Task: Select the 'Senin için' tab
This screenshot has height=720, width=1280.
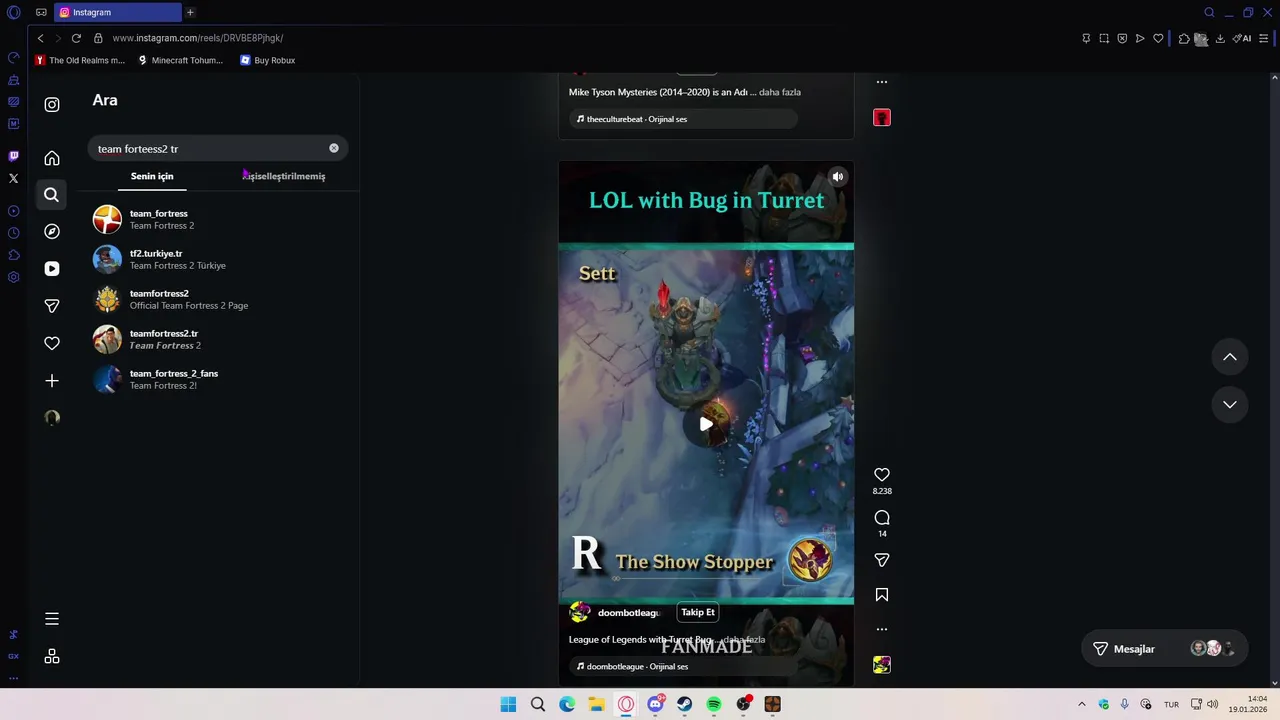Action: (x=152, y=176)
